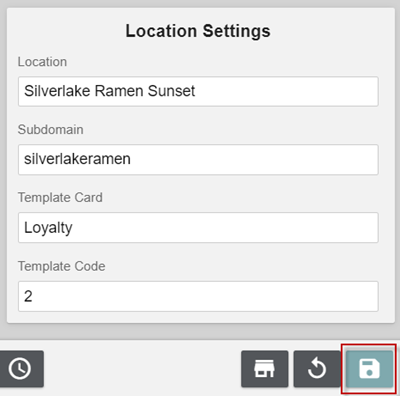Click the 'Loyalty' template card text
400x396 pixels.
click(48, 228)
